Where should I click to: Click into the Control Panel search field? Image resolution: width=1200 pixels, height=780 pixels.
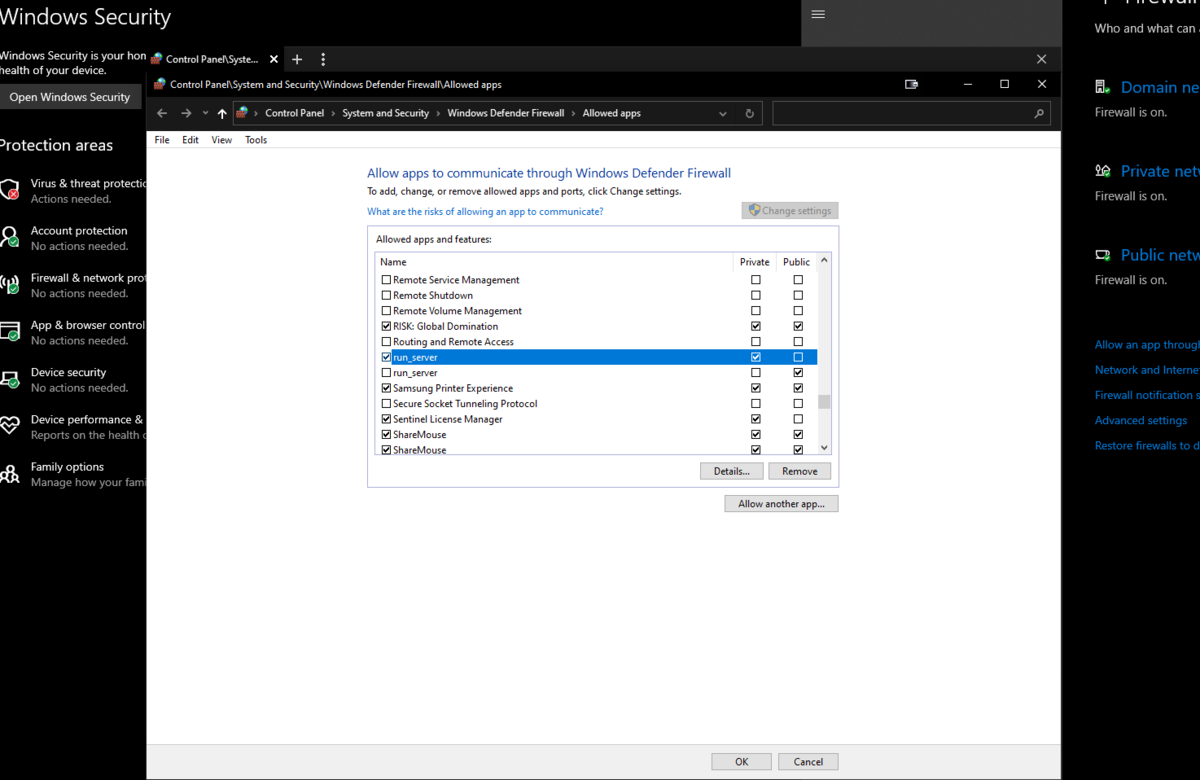(903, 113)
